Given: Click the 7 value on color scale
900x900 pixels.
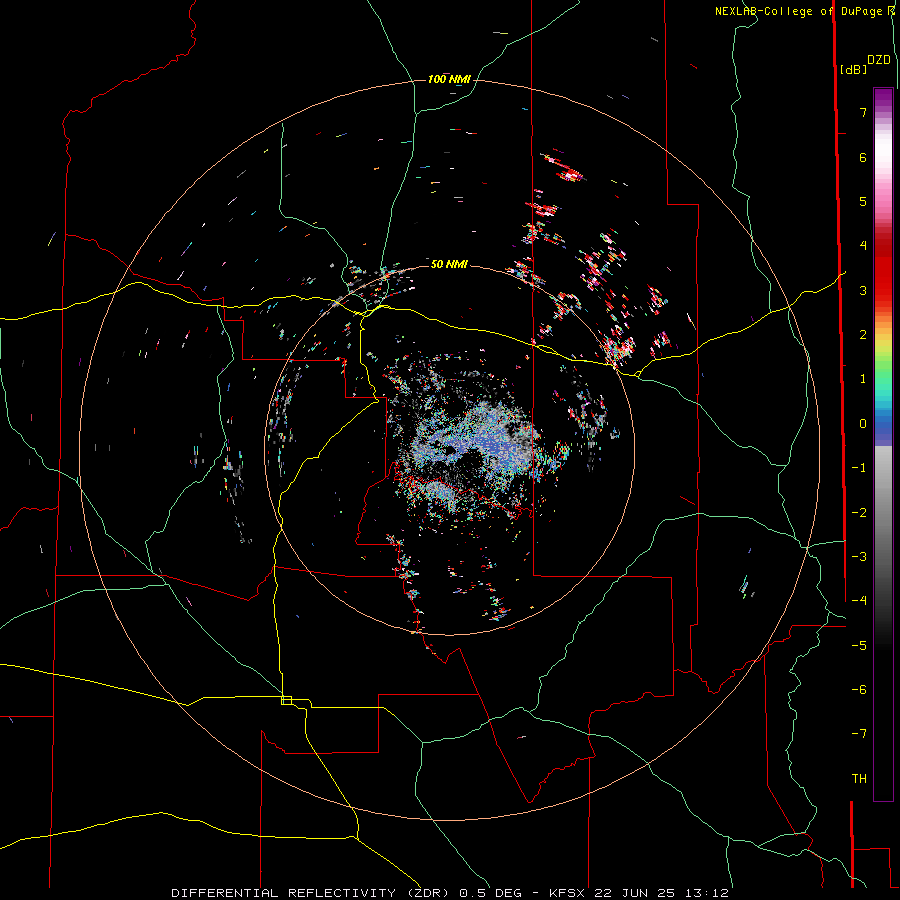Looking at the screenshot, I should tap(863, 112).
